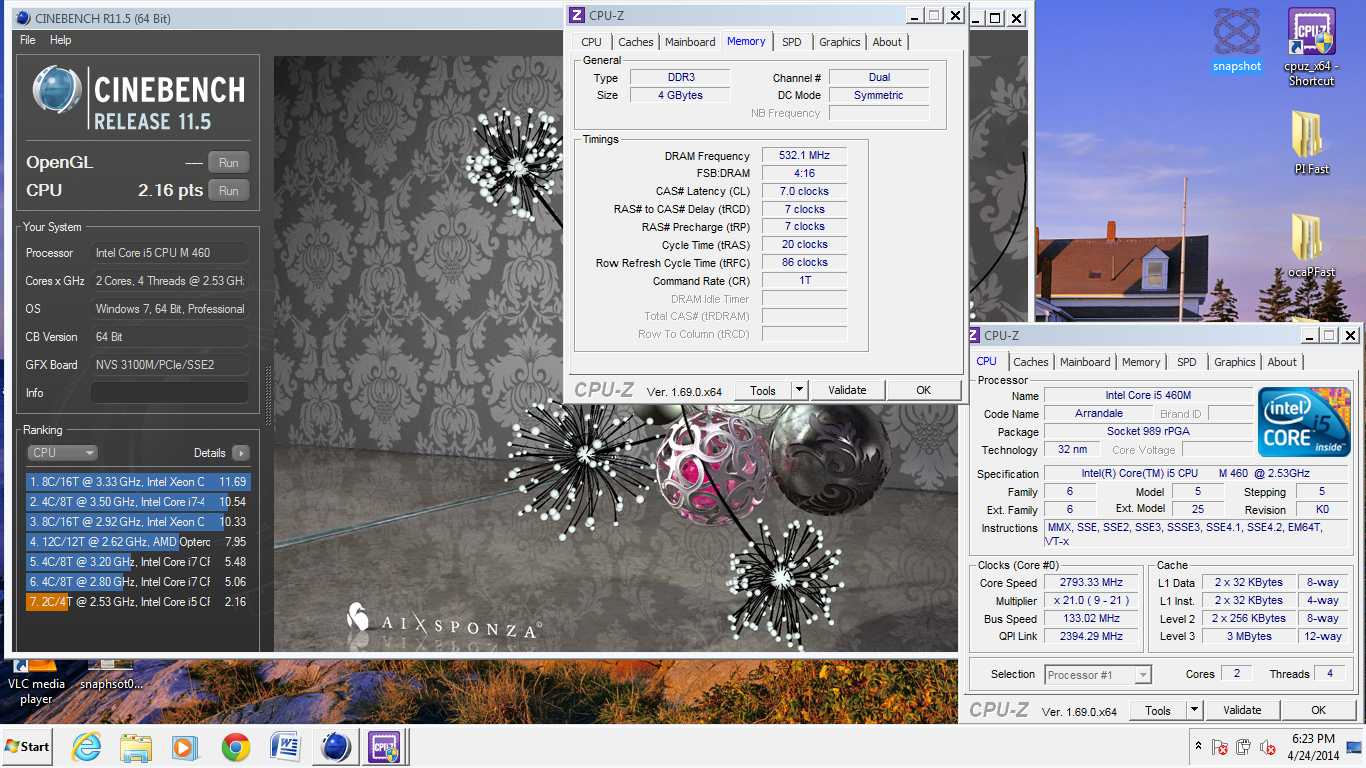This screenshot has width=1366, height=768.
Task: Click the Action Center flag tray icon
Action: [x=1220, y=747]
